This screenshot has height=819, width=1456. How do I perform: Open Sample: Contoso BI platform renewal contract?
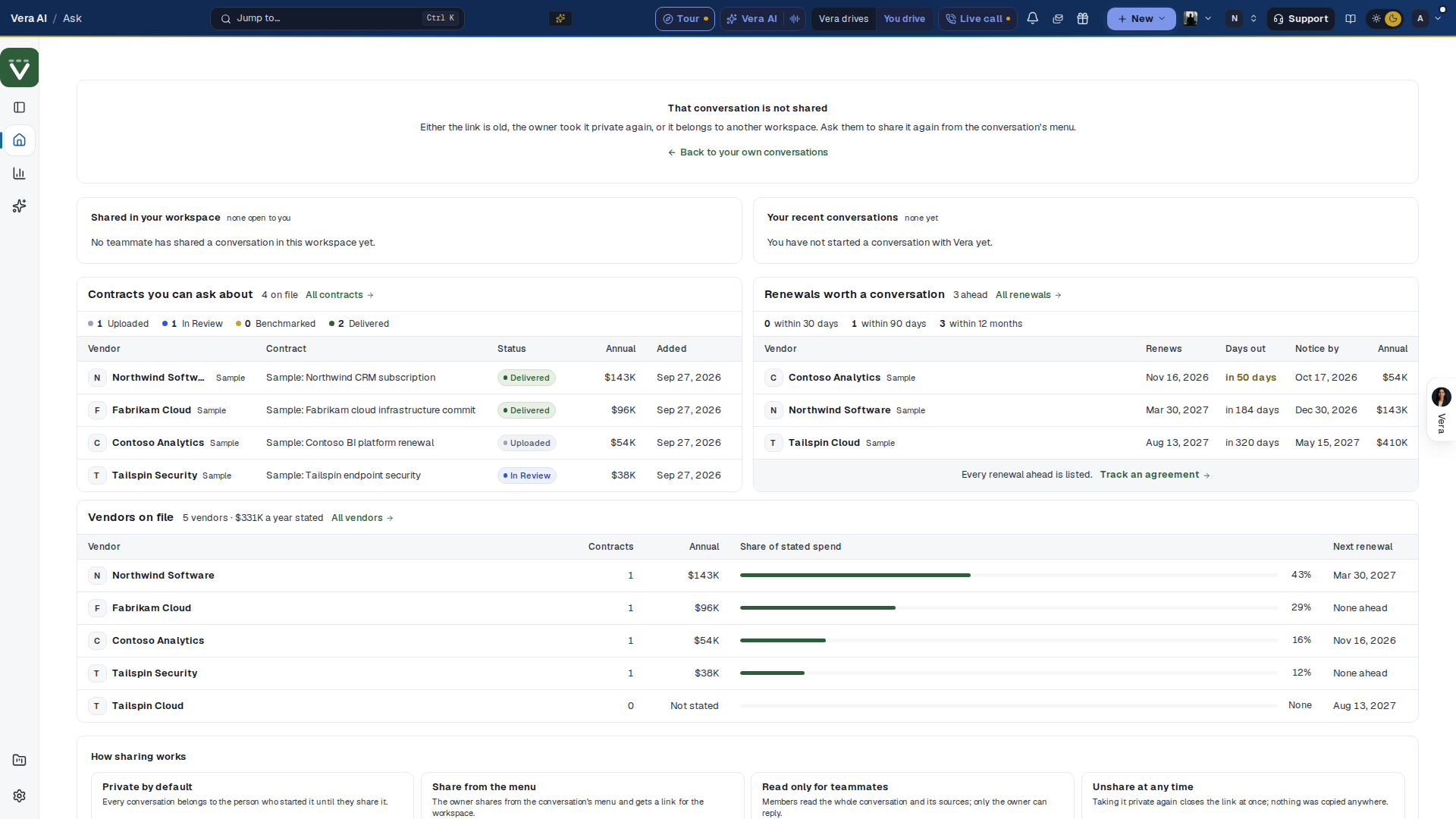coord(350,443)
